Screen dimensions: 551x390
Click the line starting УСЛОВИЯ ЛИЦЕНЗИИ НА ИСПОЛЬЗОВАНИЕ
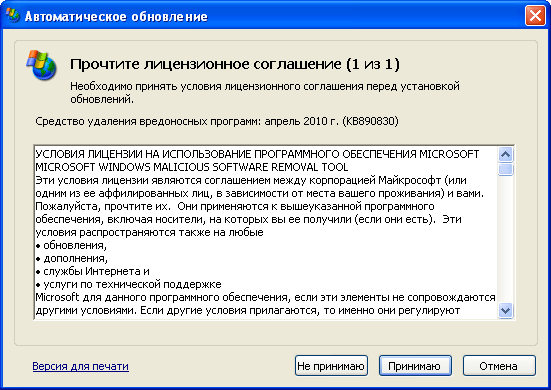tap(257, 154)
